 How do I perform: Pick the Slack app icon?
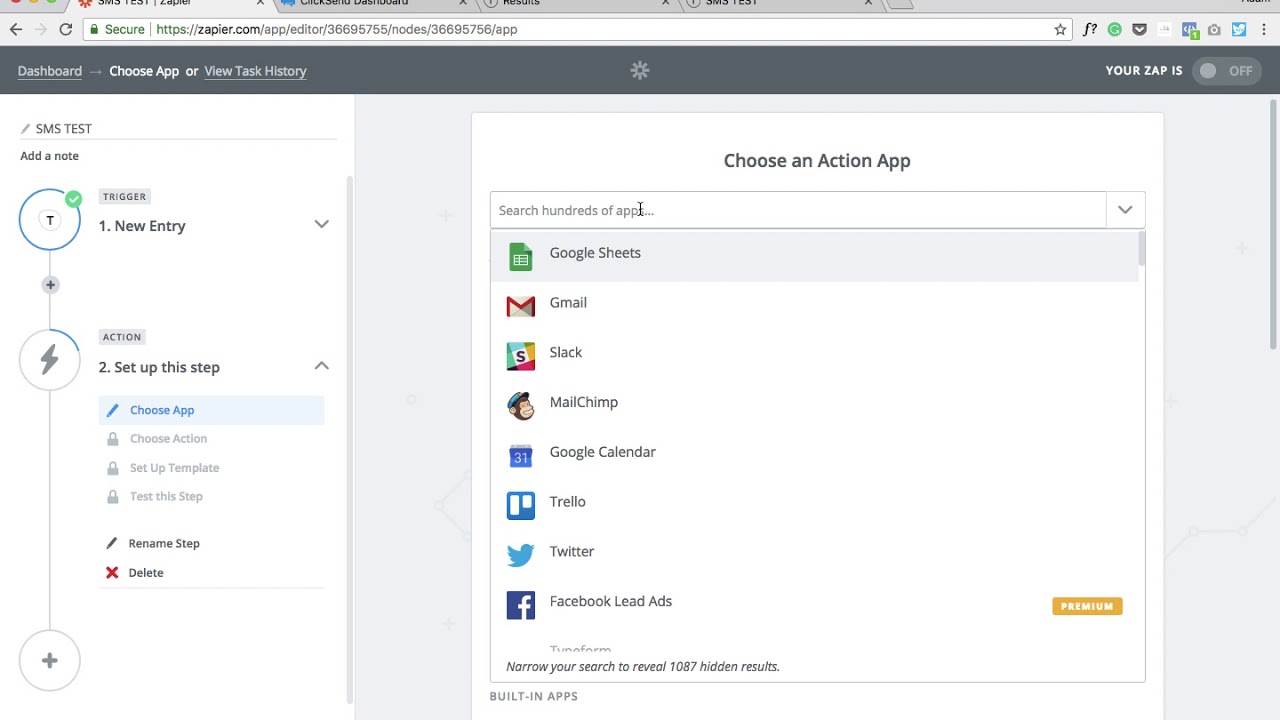coord(520,356)
